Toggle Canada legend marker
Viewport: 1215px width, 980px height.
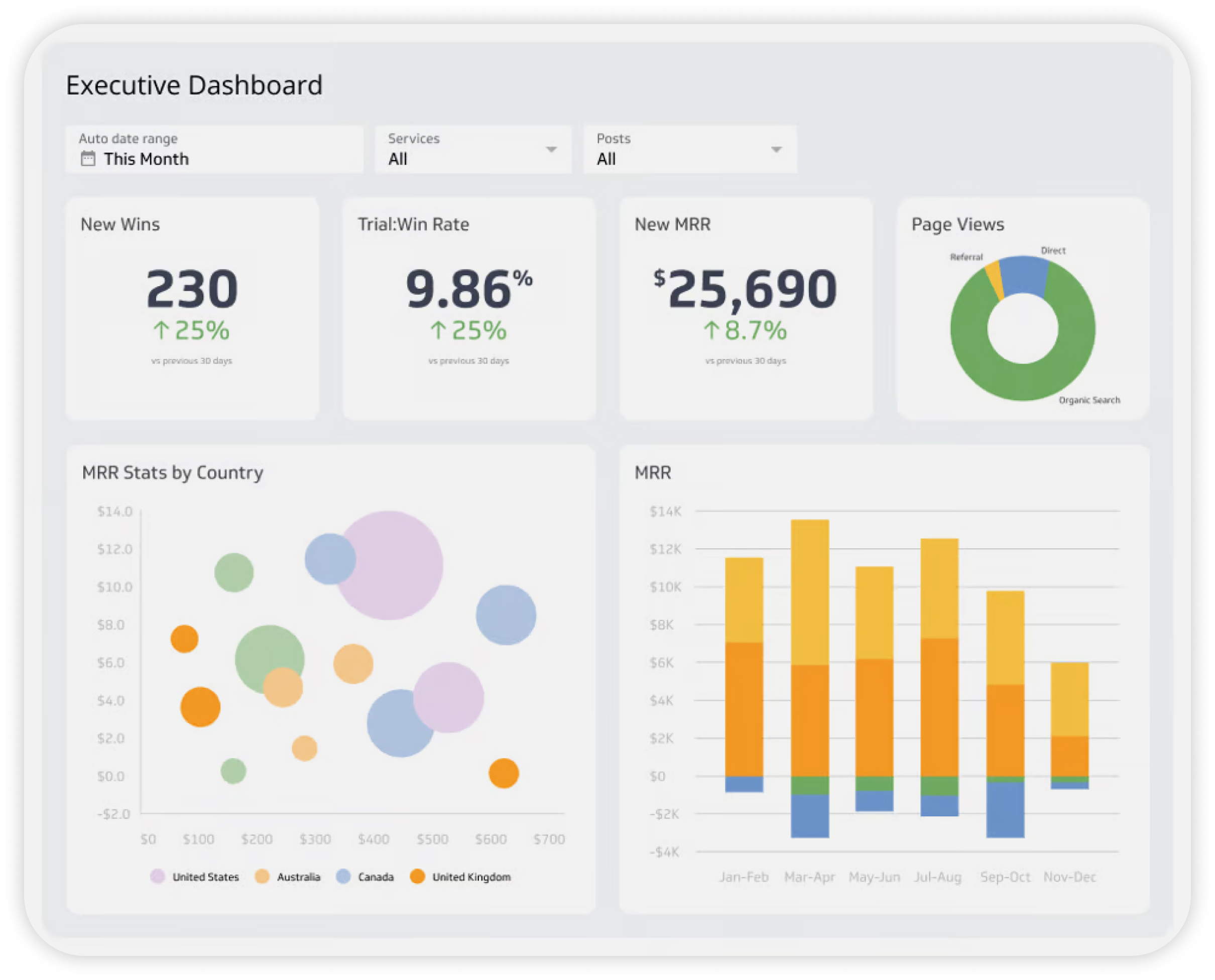click(x=343, y=876)
